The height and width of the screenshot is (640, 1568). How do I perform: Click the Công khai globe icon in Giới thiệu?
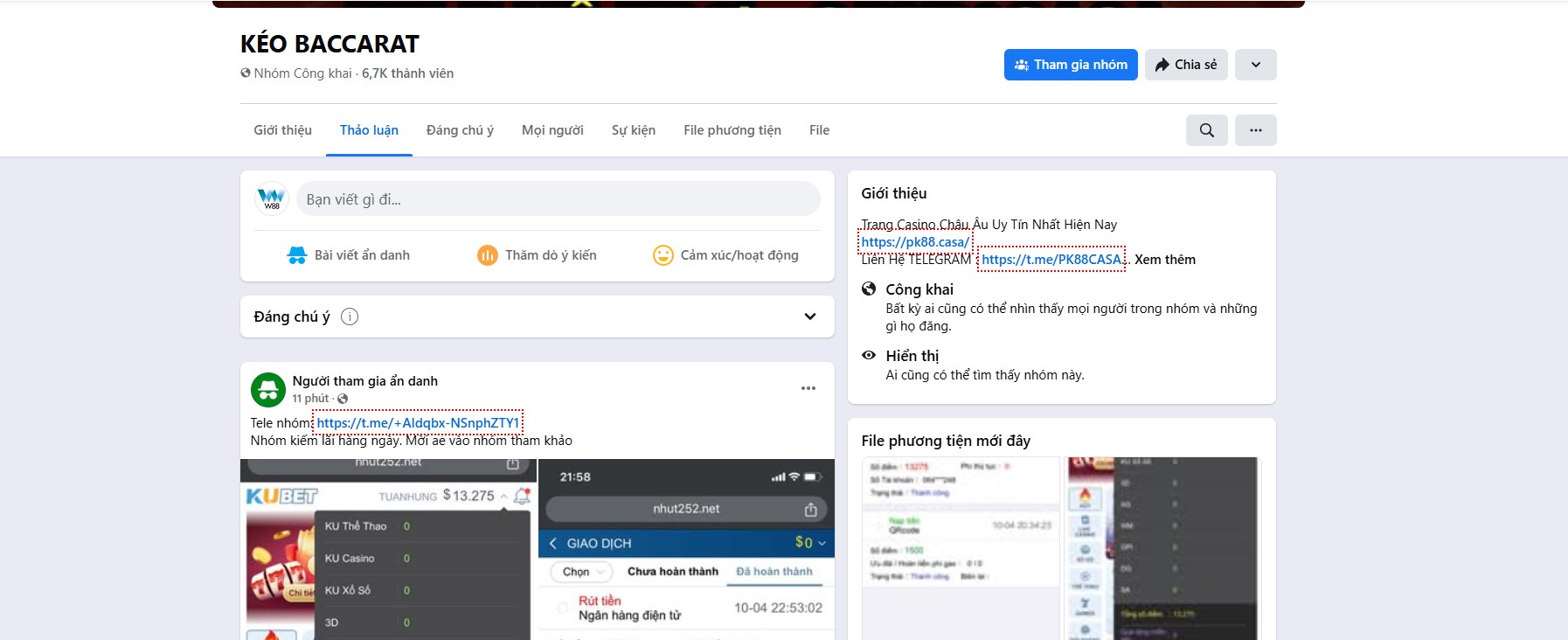pos(869,289)
